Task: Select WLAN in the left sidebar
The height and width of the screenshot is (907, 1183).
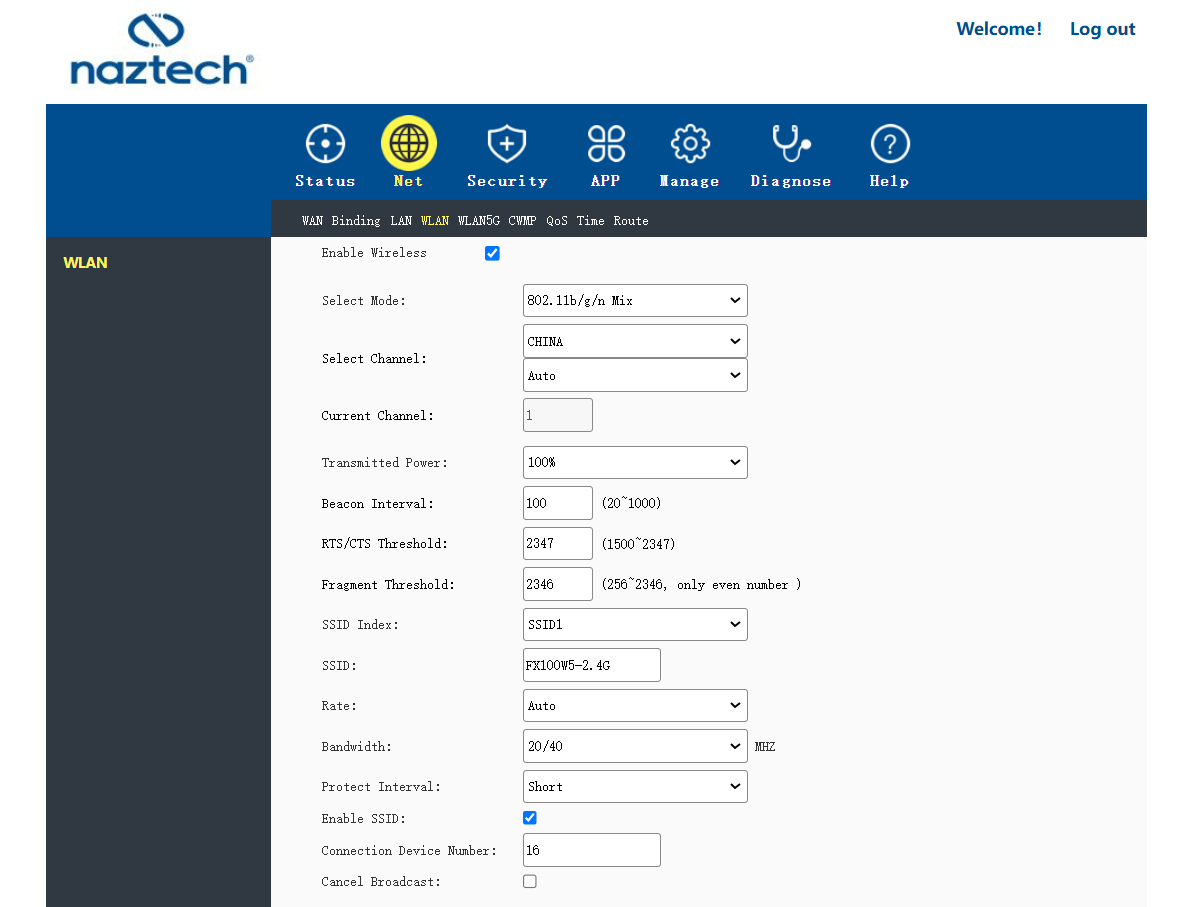Action: tap(85, 263)
